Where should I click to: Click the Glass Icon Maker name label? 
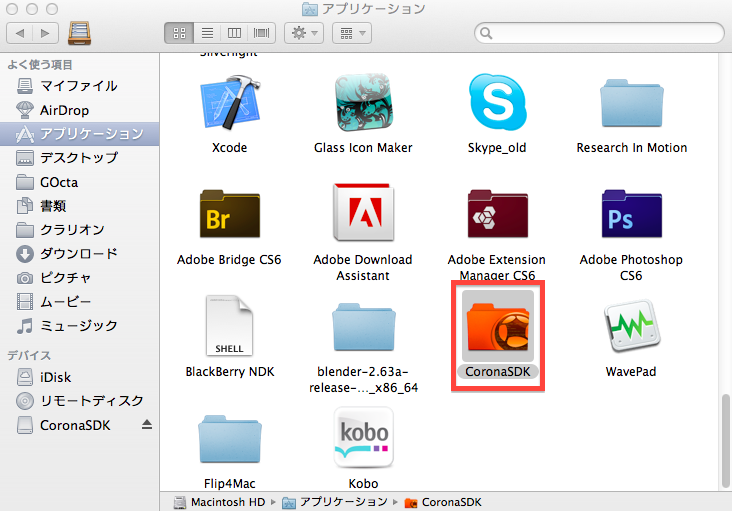pos(363,148)
